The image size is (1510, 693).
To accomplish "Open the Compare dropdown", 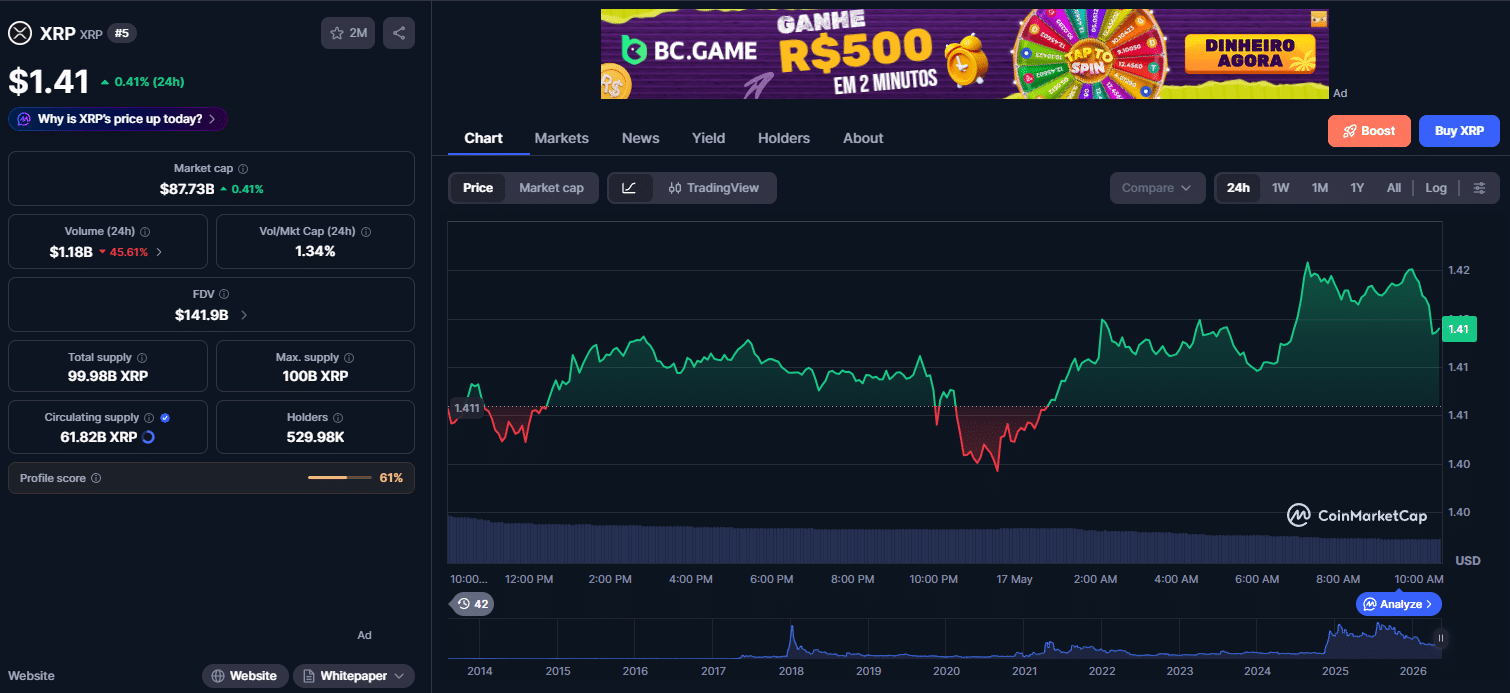I will 1157,188.
